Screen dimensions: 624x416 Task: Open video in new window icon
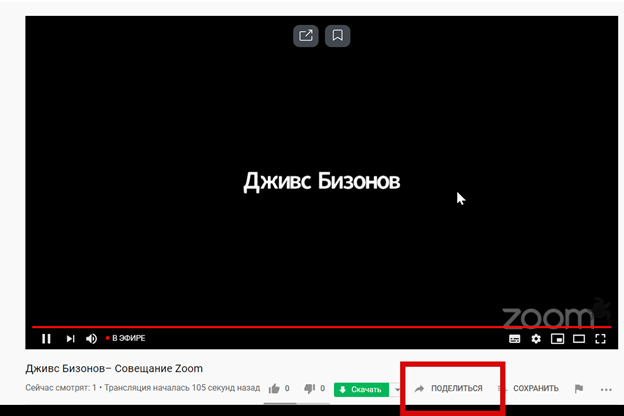tap(306, 36)
